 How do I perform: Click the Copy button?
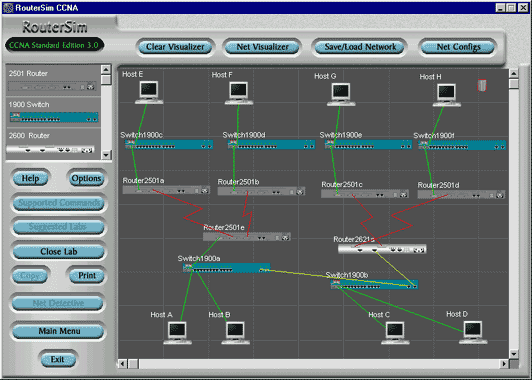point(31,276)
